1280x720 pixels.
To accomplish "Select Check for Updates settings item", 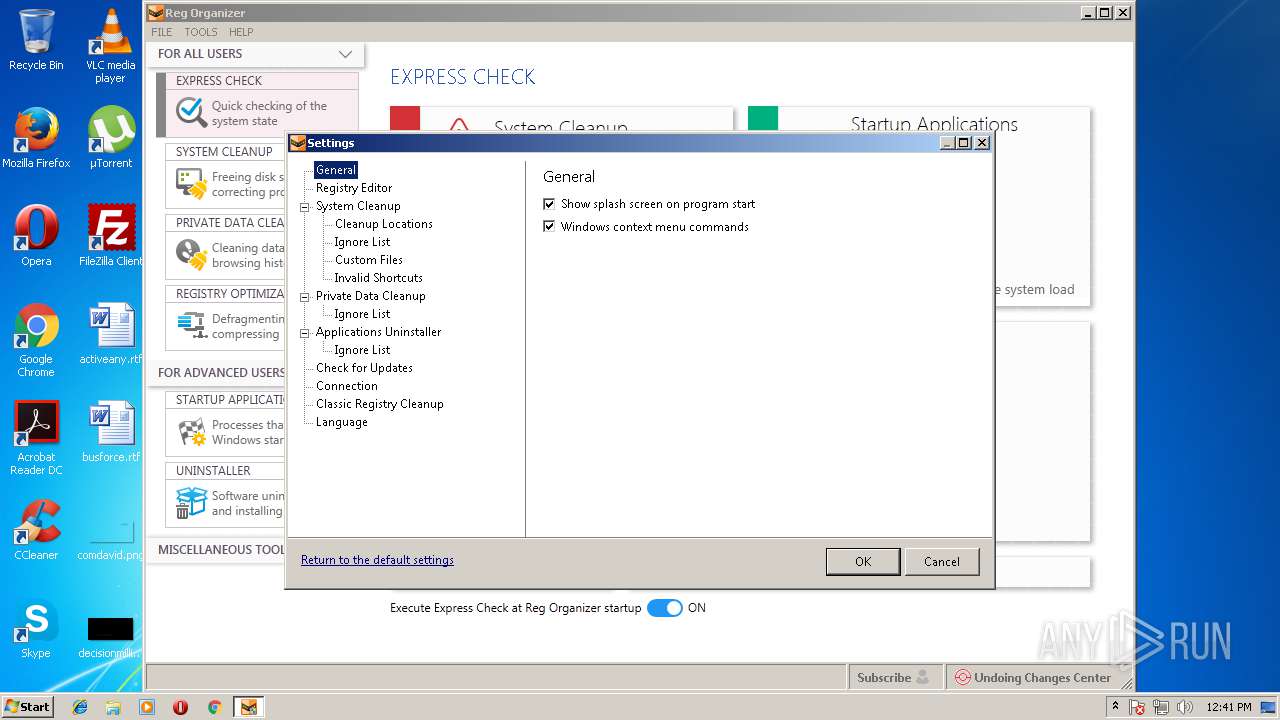I will click(x=364, y=368).
